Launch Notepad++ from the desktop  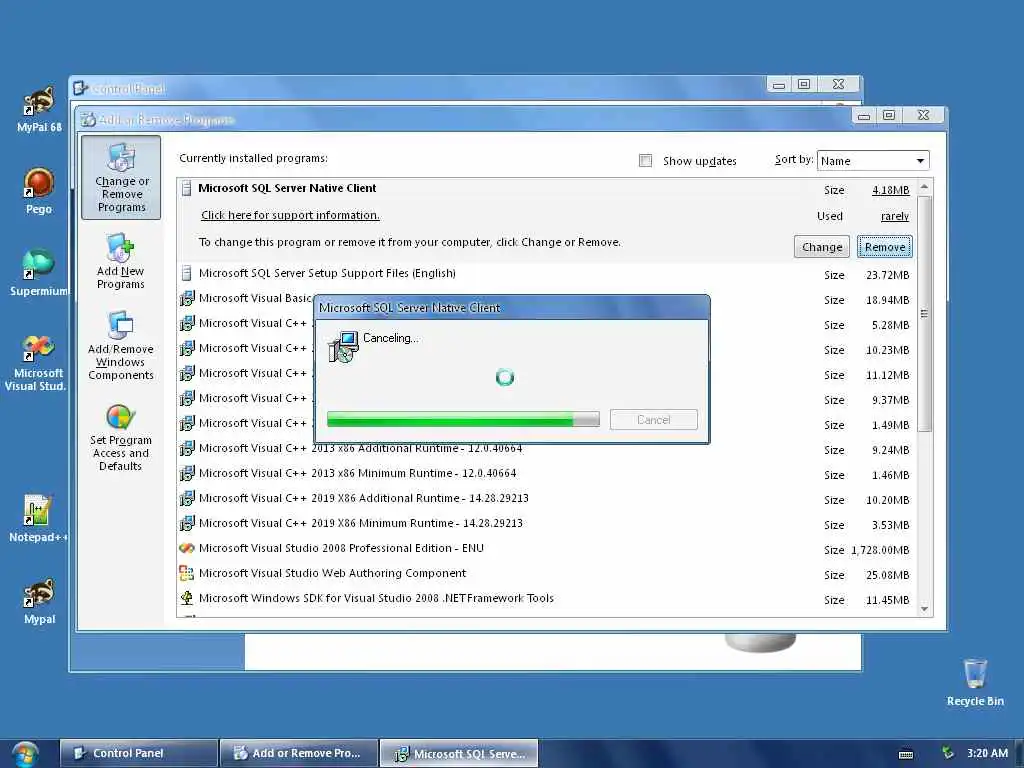coord(37,519)
